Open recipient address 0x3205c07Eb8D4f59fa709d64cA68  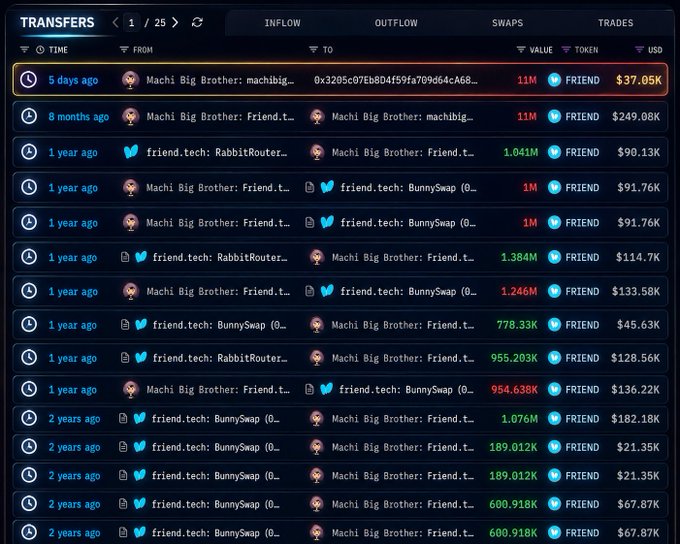pos(396,80)
